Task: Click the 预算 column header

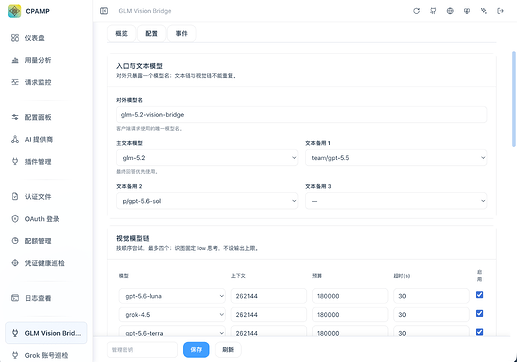Action: coord(317,276)
